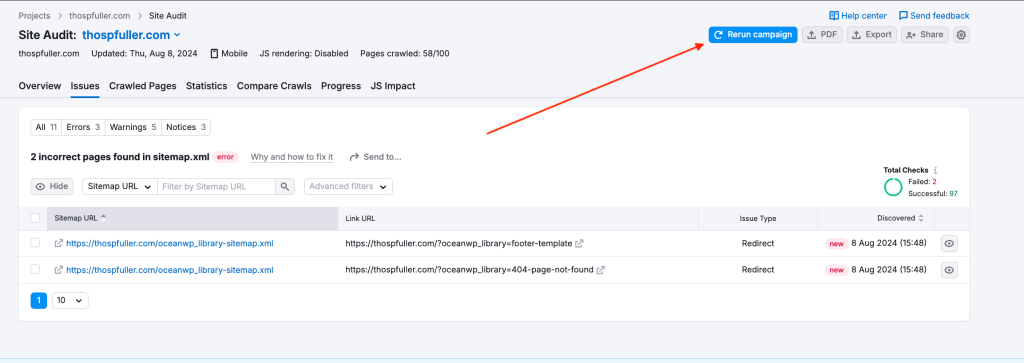Open the thospfuller.com project dropdown
Image resolution: width=1024 pixels, height=363 pixels.
[131, 35]
